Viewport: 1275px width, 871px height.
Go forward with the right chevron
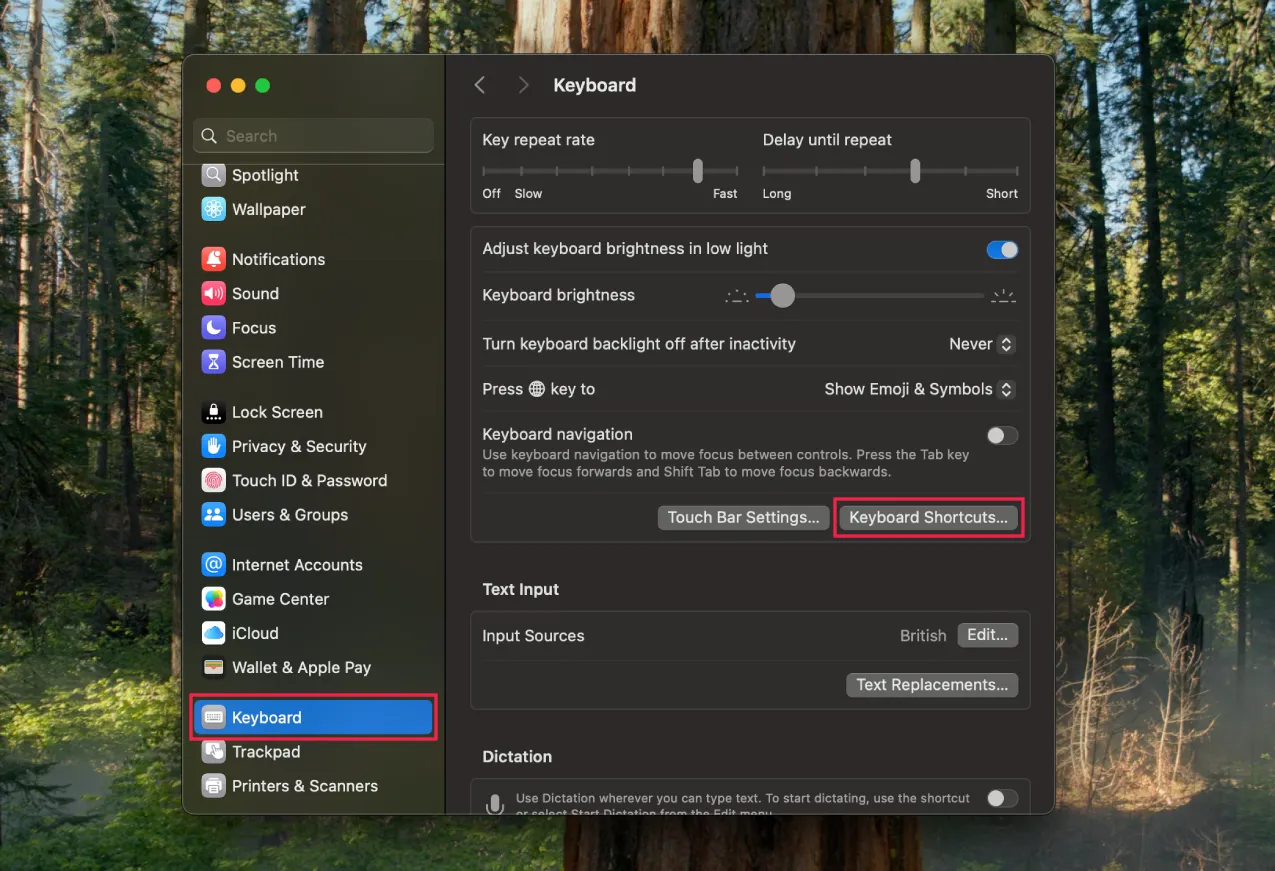(x=523, y=85)
